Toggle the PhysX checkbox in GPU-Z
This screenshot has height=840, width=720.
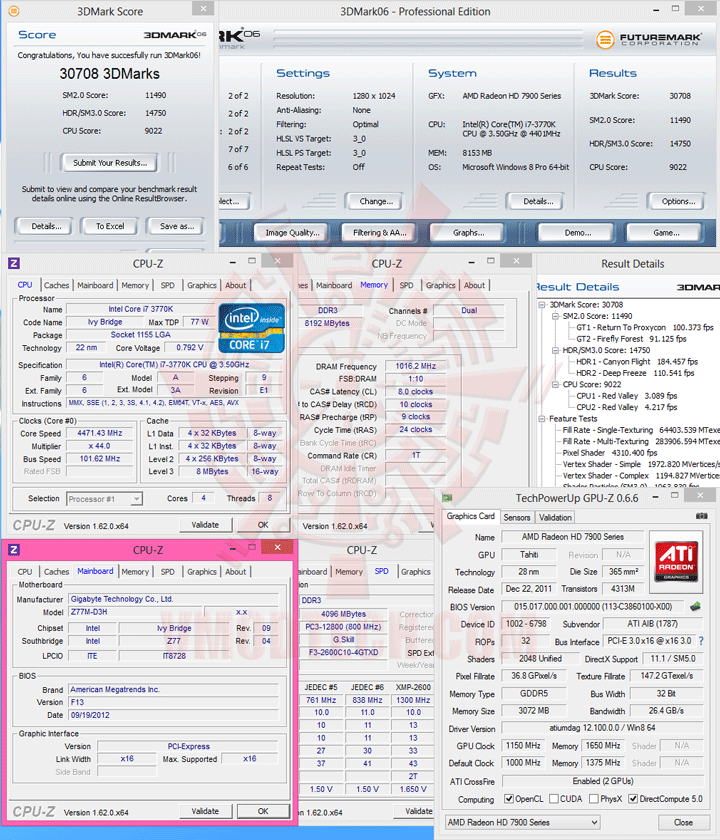coord(594,799)
